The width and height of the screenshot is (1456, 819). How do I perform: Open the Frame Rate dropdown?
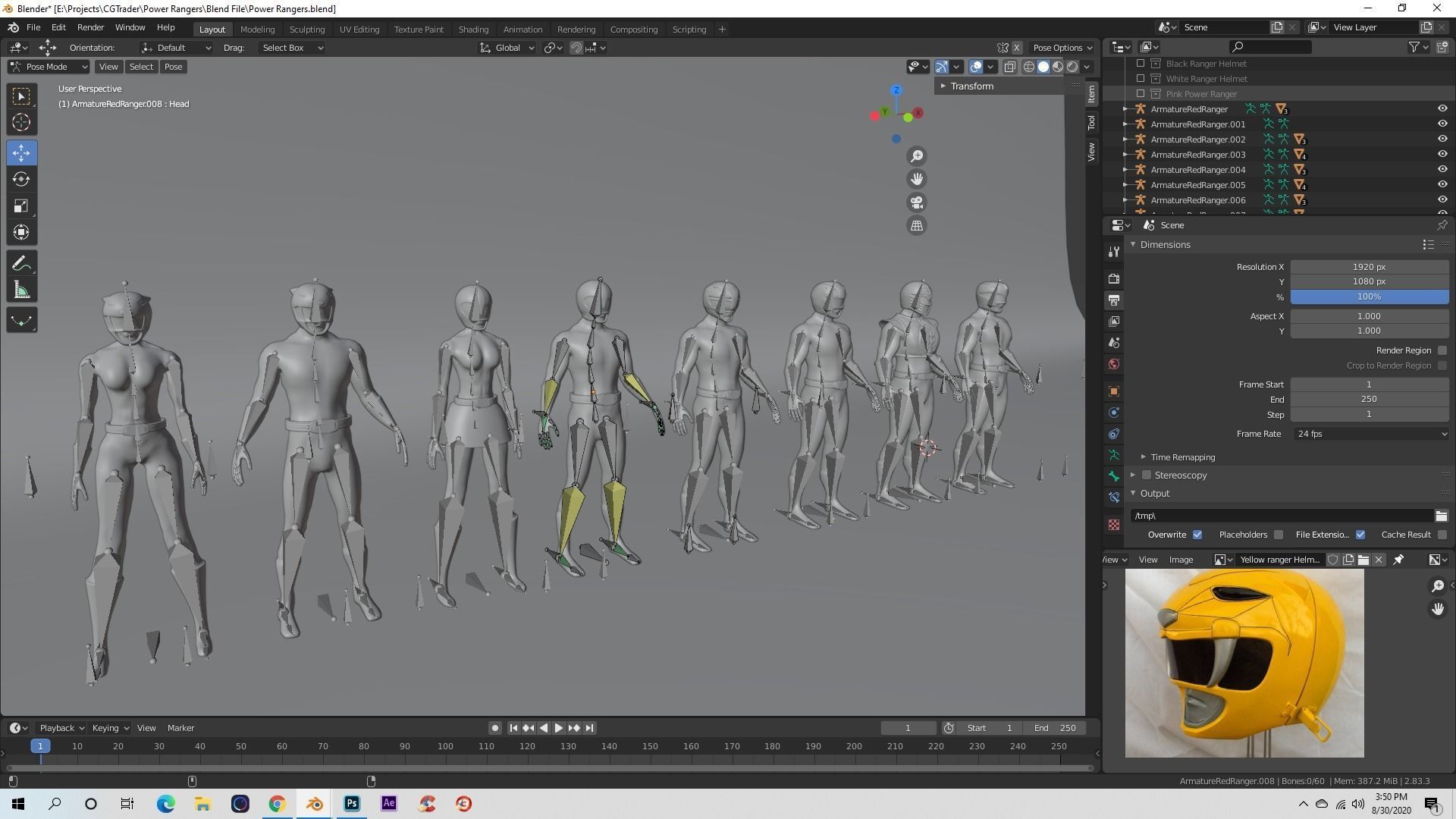pos(1370,433)
